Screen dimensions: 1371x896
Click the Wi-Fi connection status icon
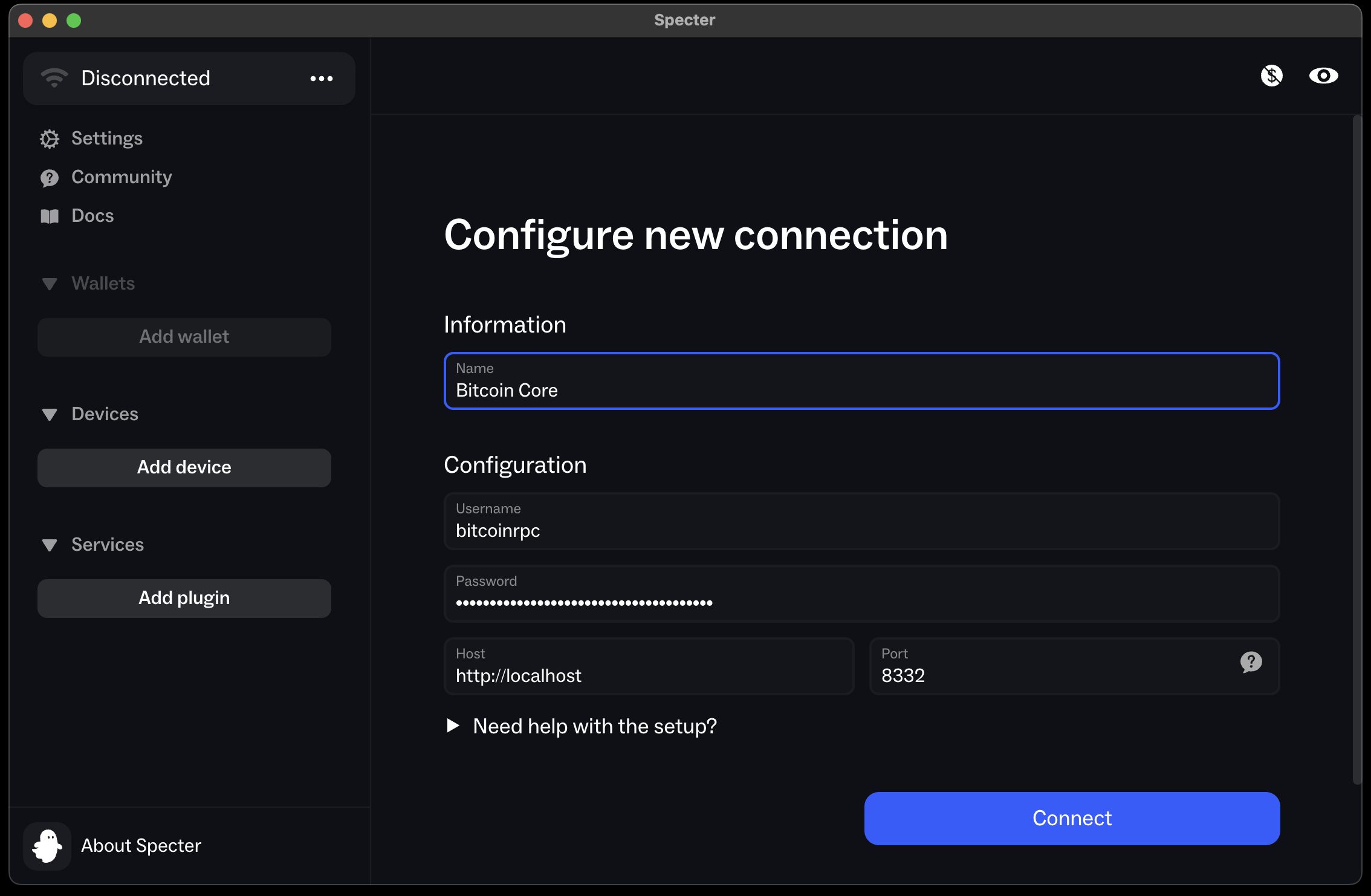(54, 78)
